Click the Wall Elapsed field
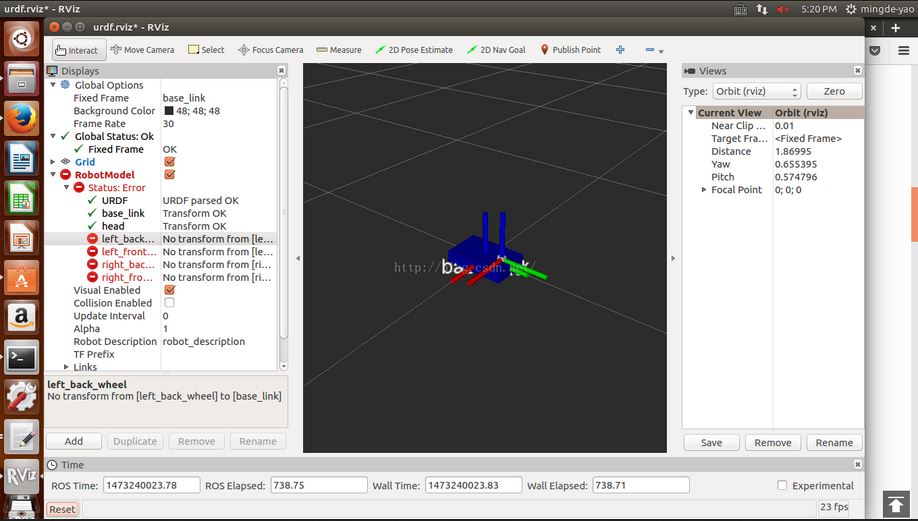Image resolution: width=918 pixels, height=521 pixels. 641,485
